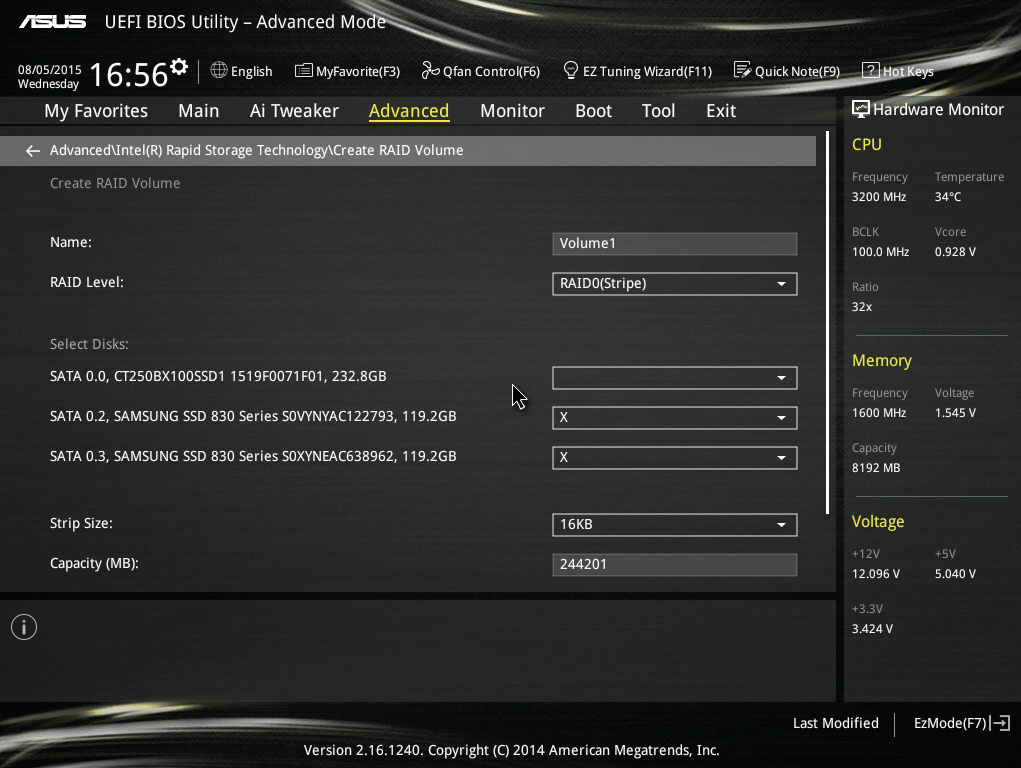
Task: Open Quick Note(F9) label
Action: pyautogui.click(x=798, y=72)
